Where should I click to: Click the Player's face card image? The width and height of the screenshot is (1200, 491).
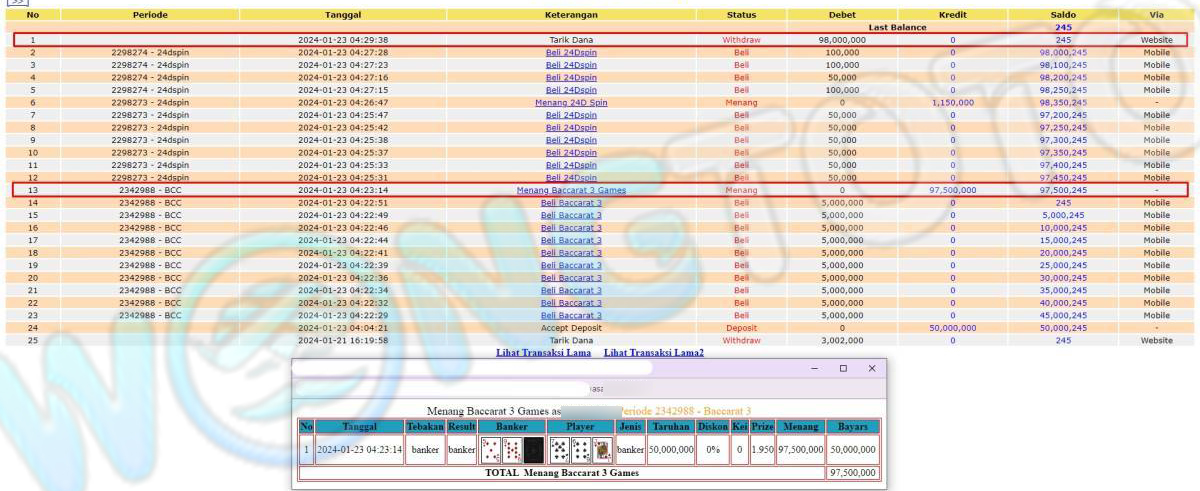click(x=602, y=450)
